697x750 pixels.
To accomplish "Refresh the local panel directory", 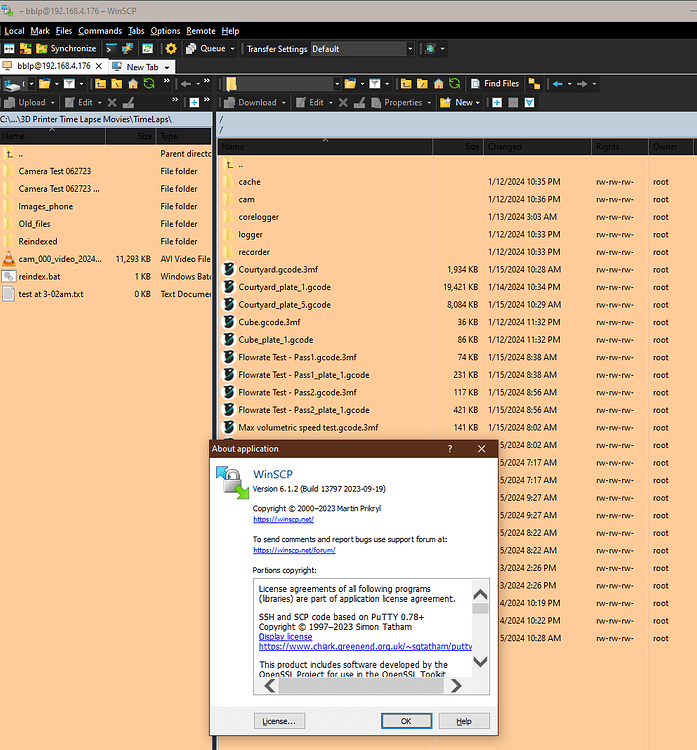I will (149, 84).
